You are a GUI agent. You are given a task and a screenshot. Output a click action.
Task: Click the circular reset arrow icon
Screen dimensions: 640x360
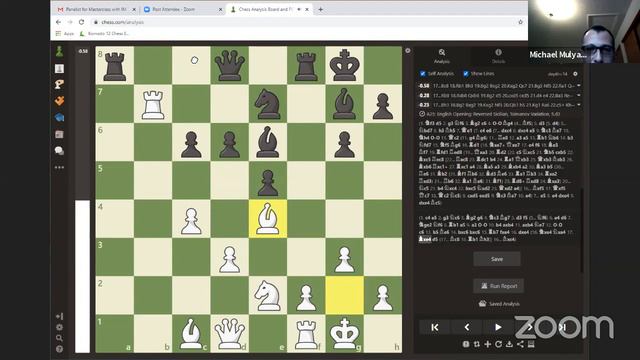[498, 344]
